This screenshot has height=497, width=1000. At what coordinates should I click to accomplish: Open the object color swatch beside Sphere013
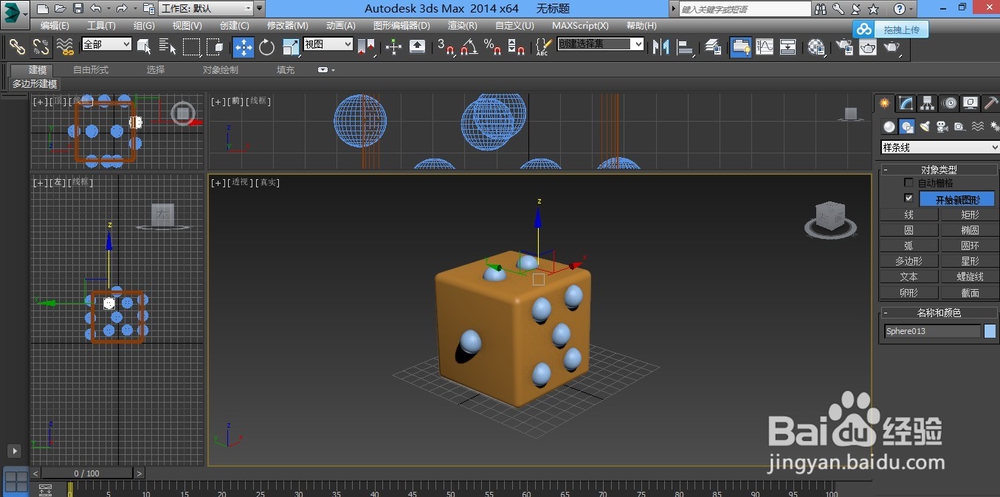pyautogui.click(x=989, y=331)
